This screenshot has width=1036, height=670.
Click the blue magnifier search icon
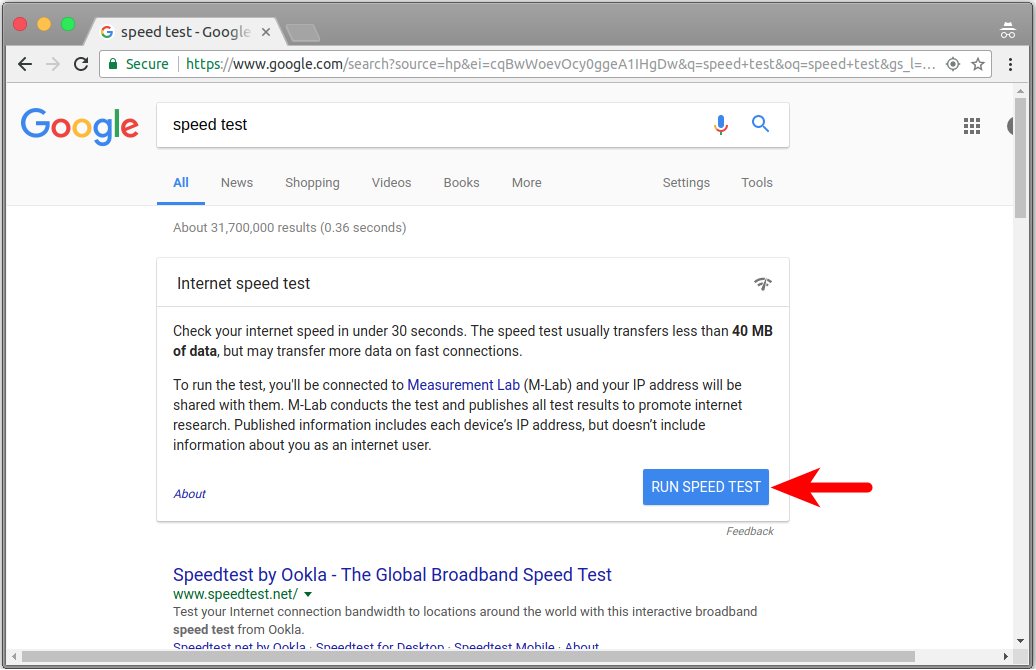(761, 125)
